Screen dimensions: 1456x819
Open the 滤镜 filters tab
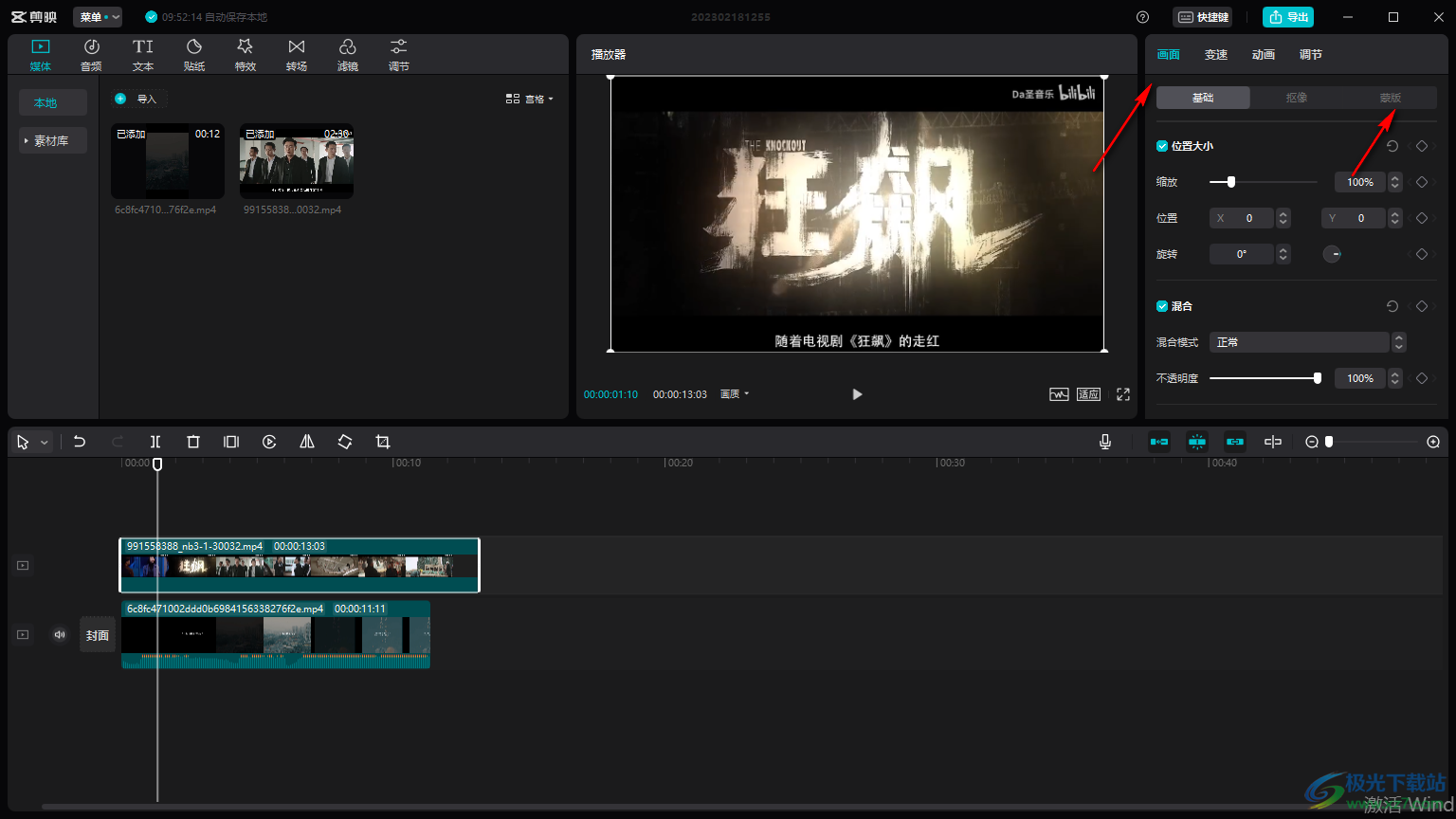(348, 55)
